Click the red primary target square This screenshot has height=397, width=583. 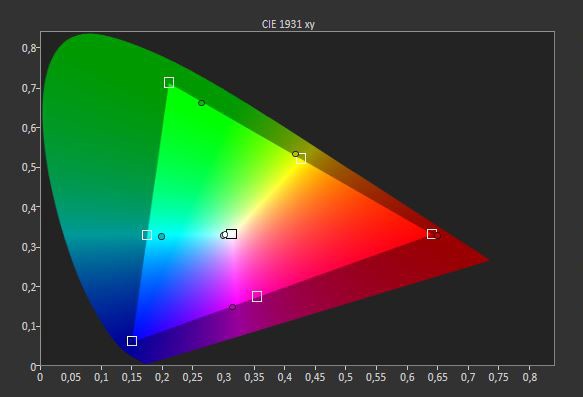431,234
